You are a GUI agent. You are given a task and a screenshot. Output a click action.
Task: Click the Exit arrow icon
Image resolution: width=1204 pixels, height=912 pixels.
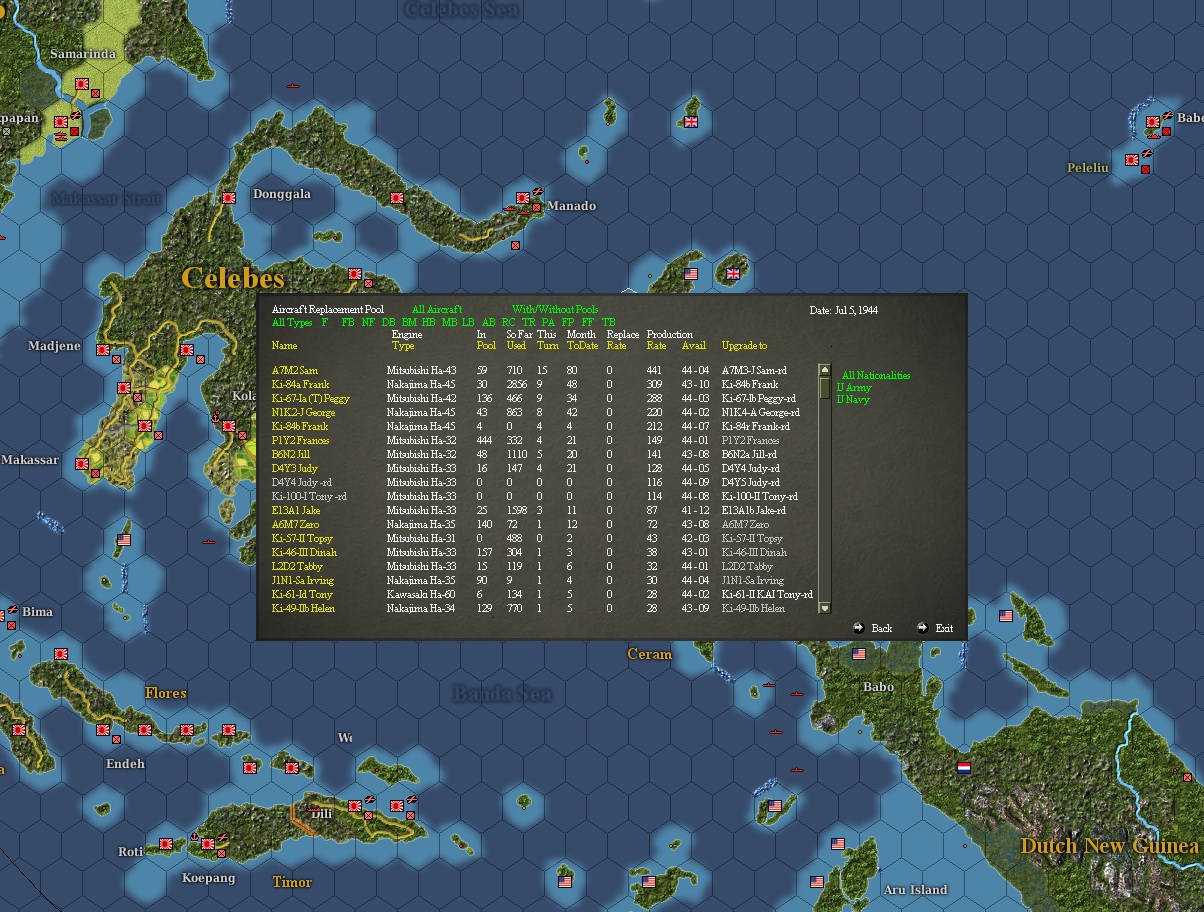click(922, 628)
